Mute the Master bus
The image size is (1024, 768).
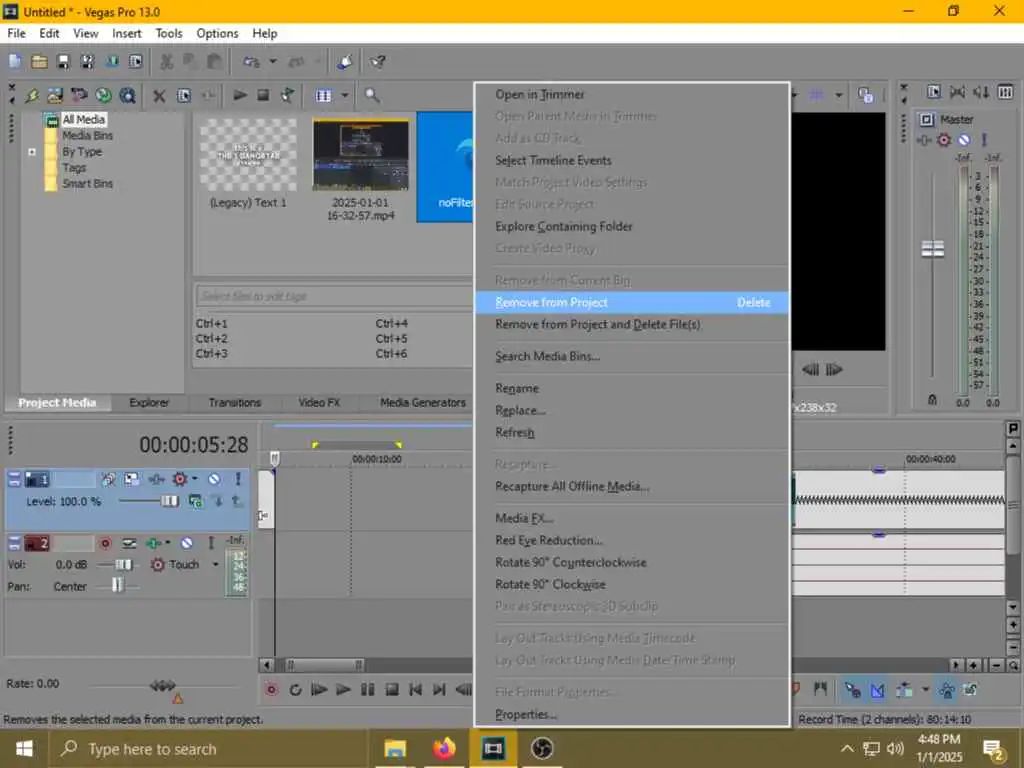tap(964, 140)
